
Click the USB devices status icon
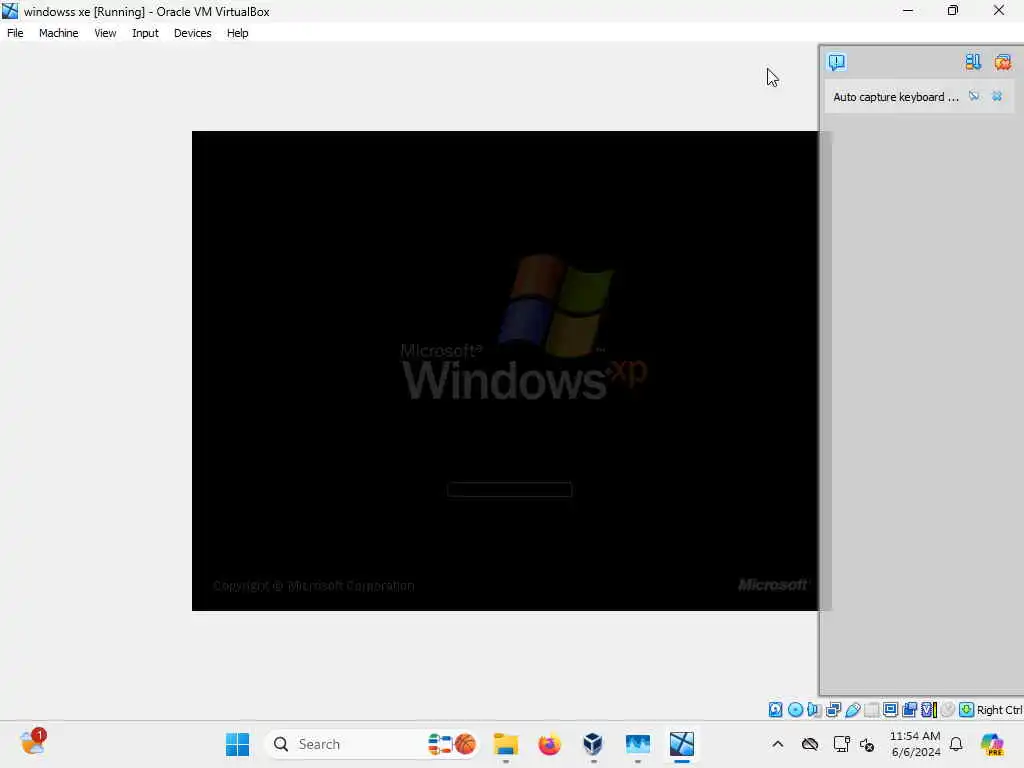point(852,710)
